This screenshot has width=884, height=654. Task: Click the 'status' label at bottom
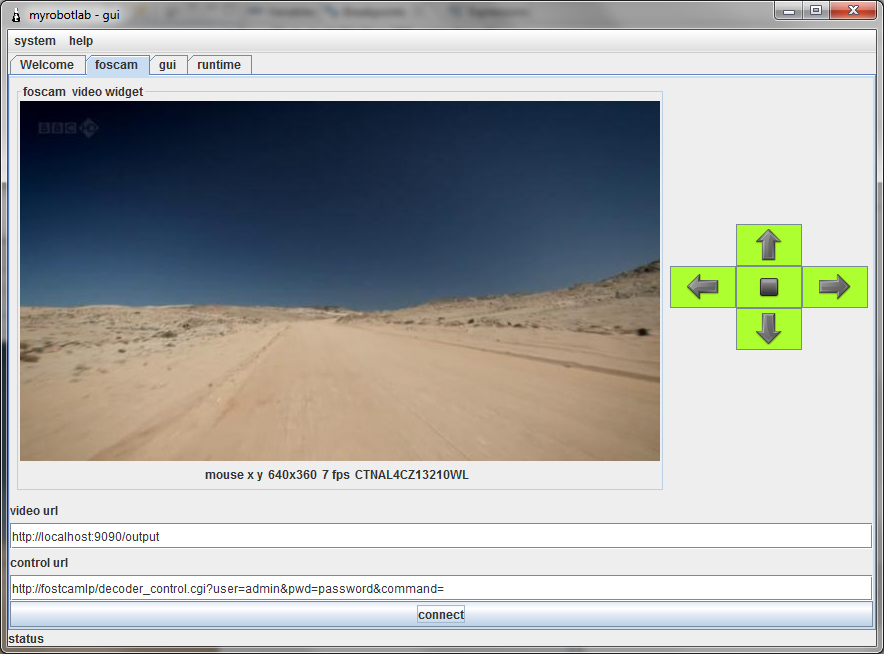26,639
